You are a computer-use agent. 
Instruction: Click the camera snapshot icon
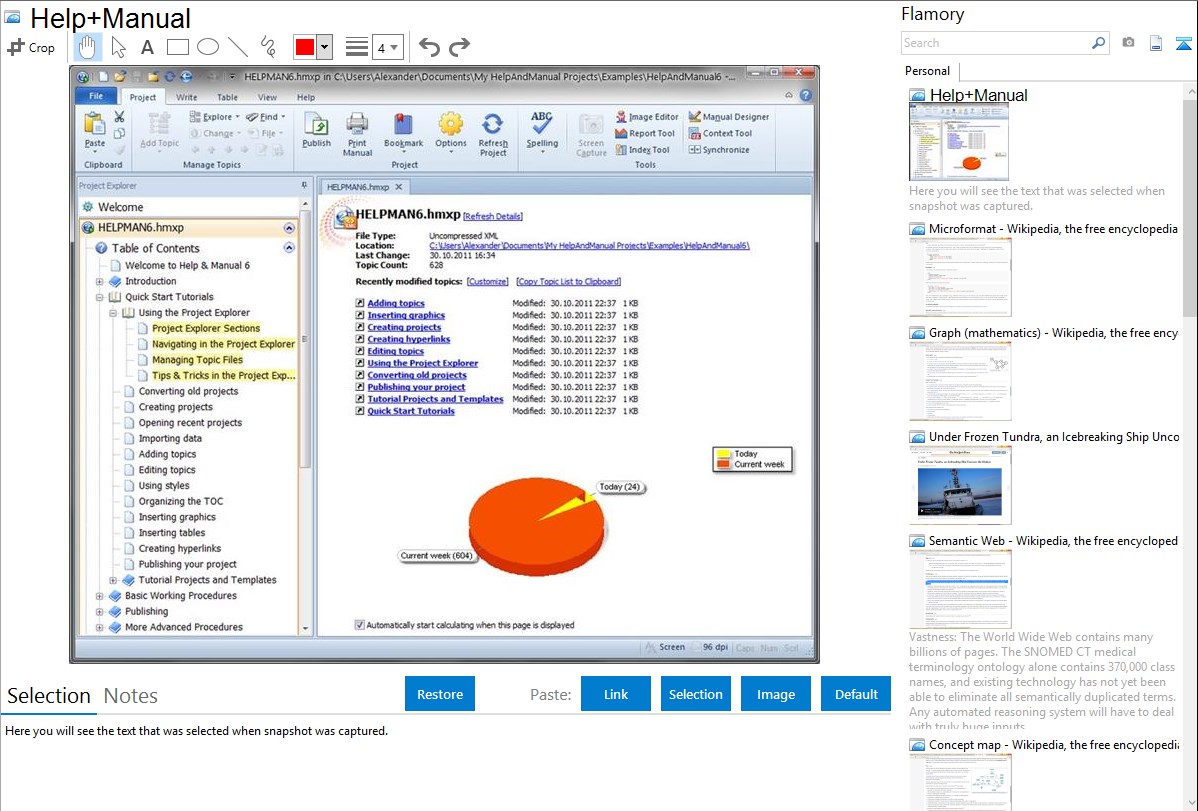[1128, 43]
